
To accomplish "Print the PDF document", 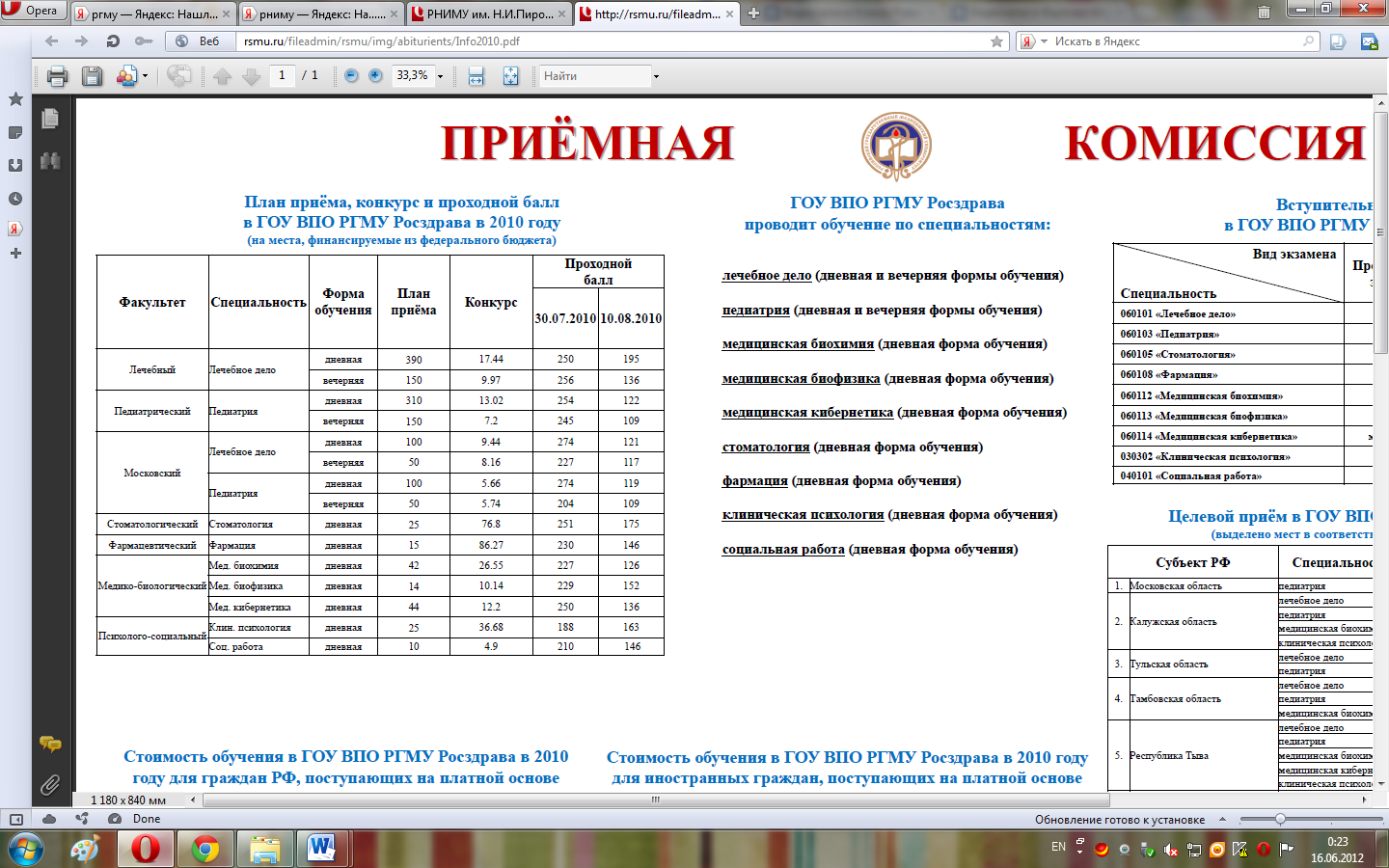I will click(x=58, y=76).
